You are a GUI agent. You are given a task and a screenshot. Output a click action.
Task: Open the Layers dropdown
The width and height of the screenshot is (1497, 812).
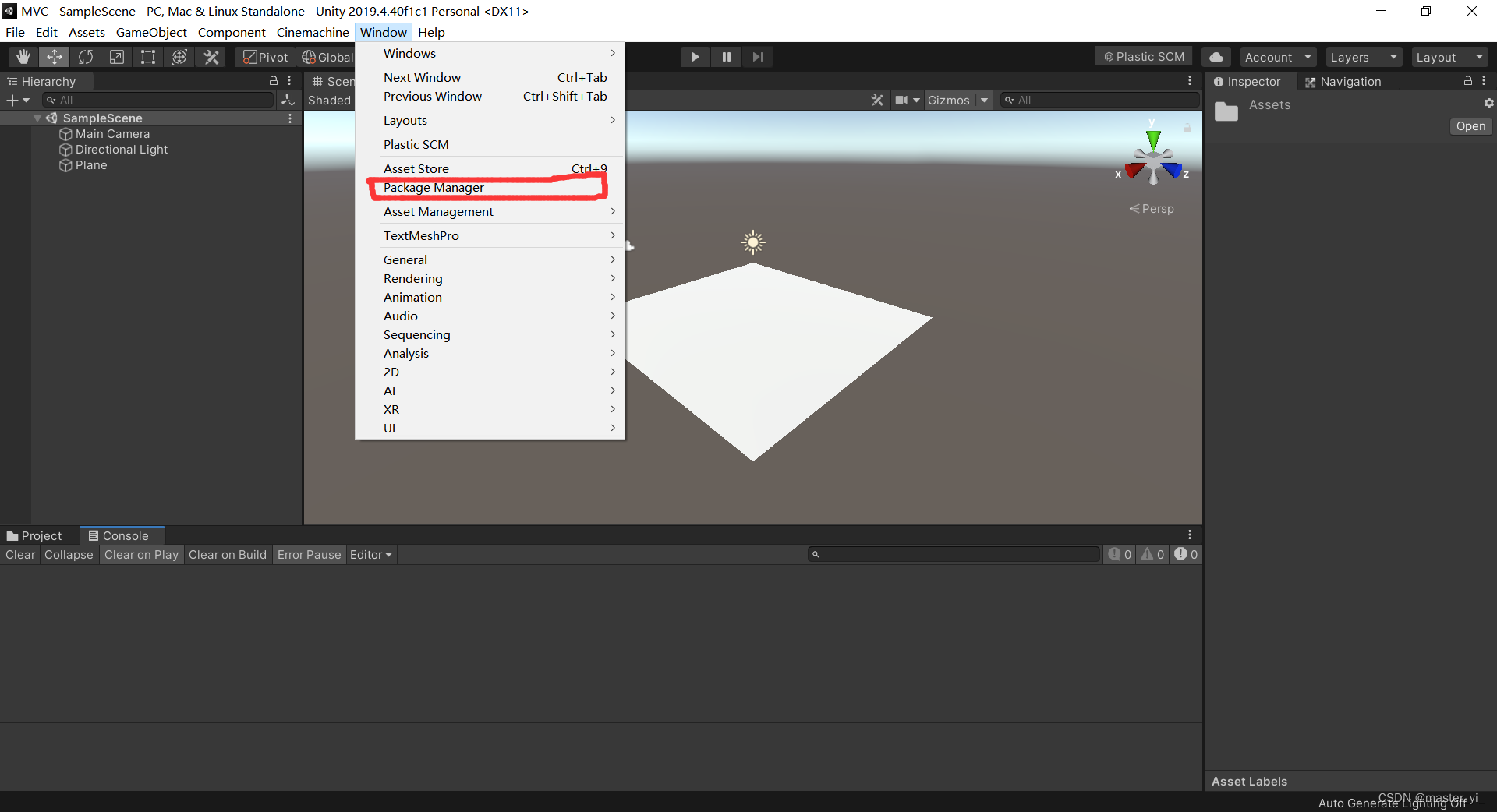(x=1364, y=57)
